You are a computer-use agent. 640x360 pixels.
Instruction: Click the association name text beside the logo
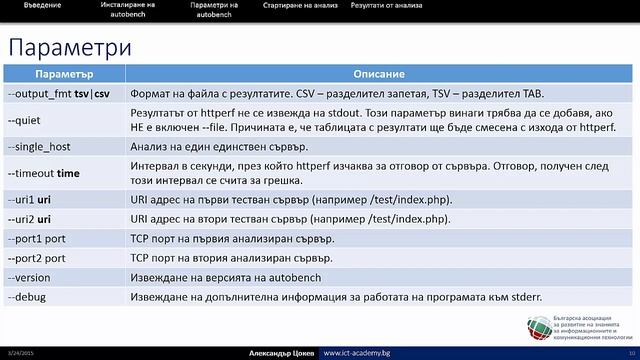click(593, 328)
